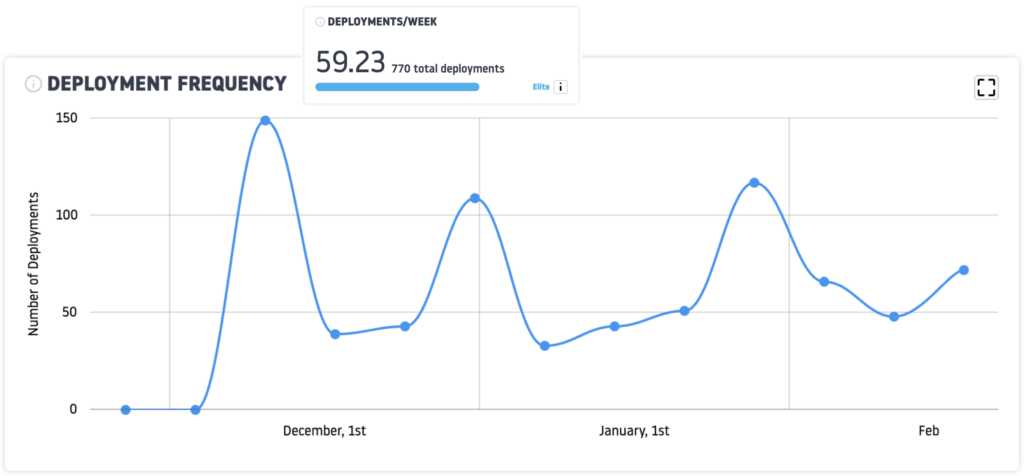Screen dimensions: 1024x476
Task: Click the December, 1st axis label
Action: pyautogui.click(x=324, y=431)
